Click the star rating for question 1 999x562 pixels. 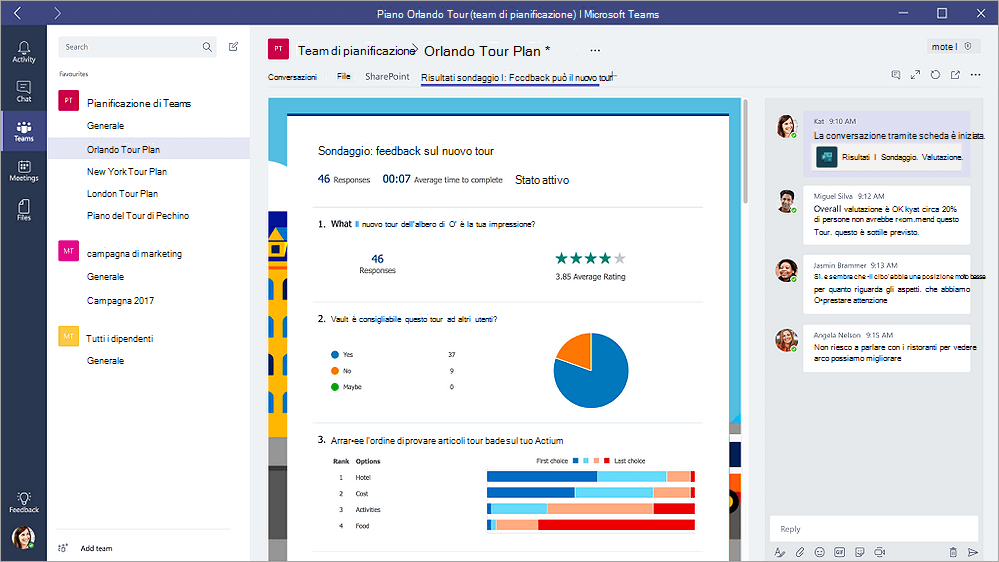coord(590,258)
